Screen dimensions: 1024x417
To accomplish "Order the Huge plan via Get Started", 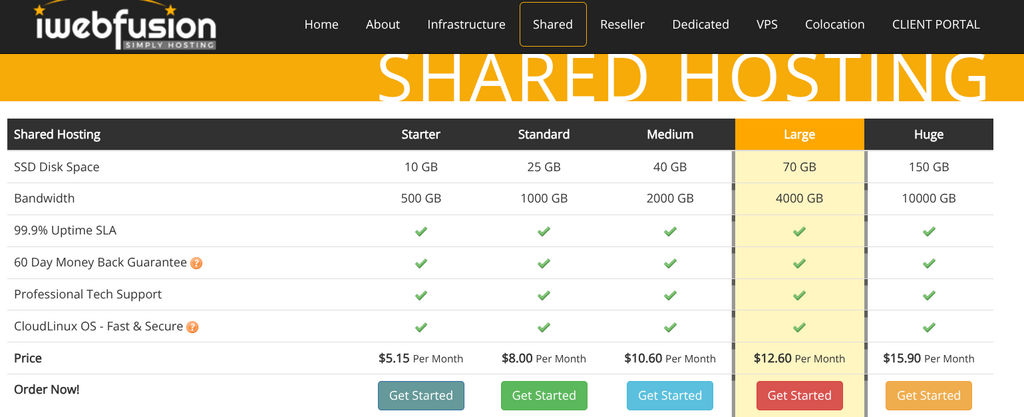I will click(929, 395).
